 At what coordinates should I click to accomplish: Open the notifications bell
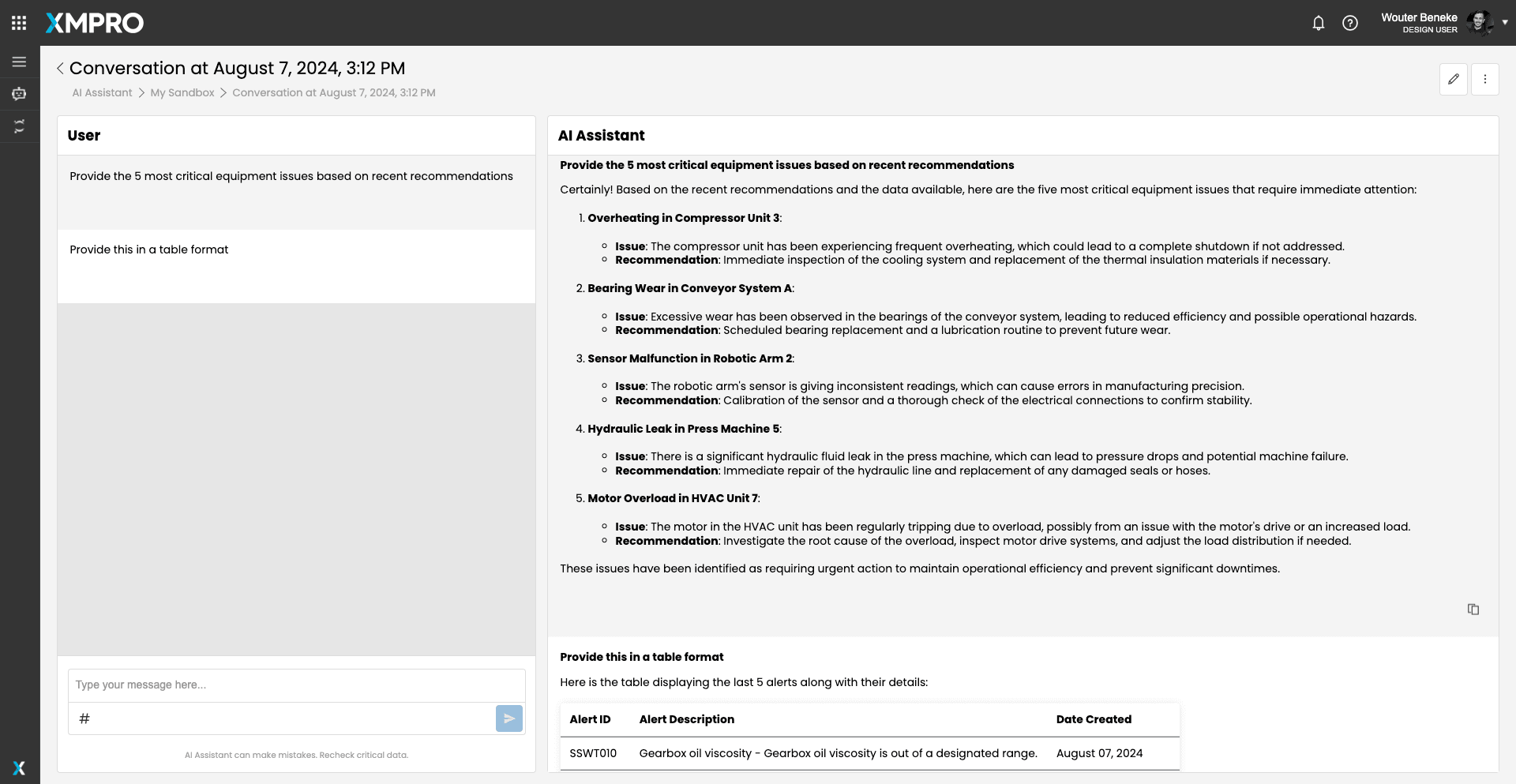pyautogui.click(x=1318, y=23)
